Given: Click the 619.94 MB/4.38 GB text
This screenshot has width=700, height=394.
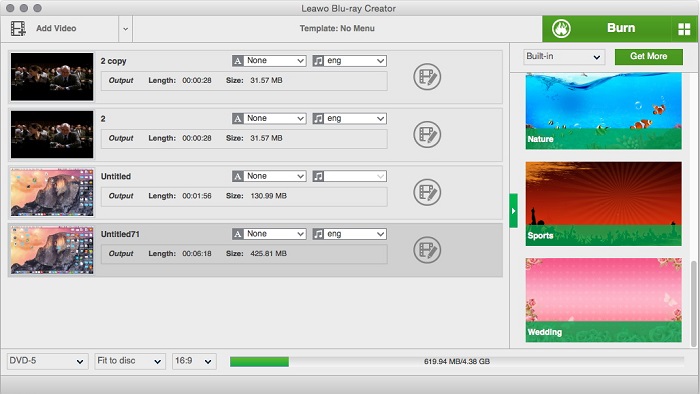Looking at the screenshot, I should click(457, 361).
